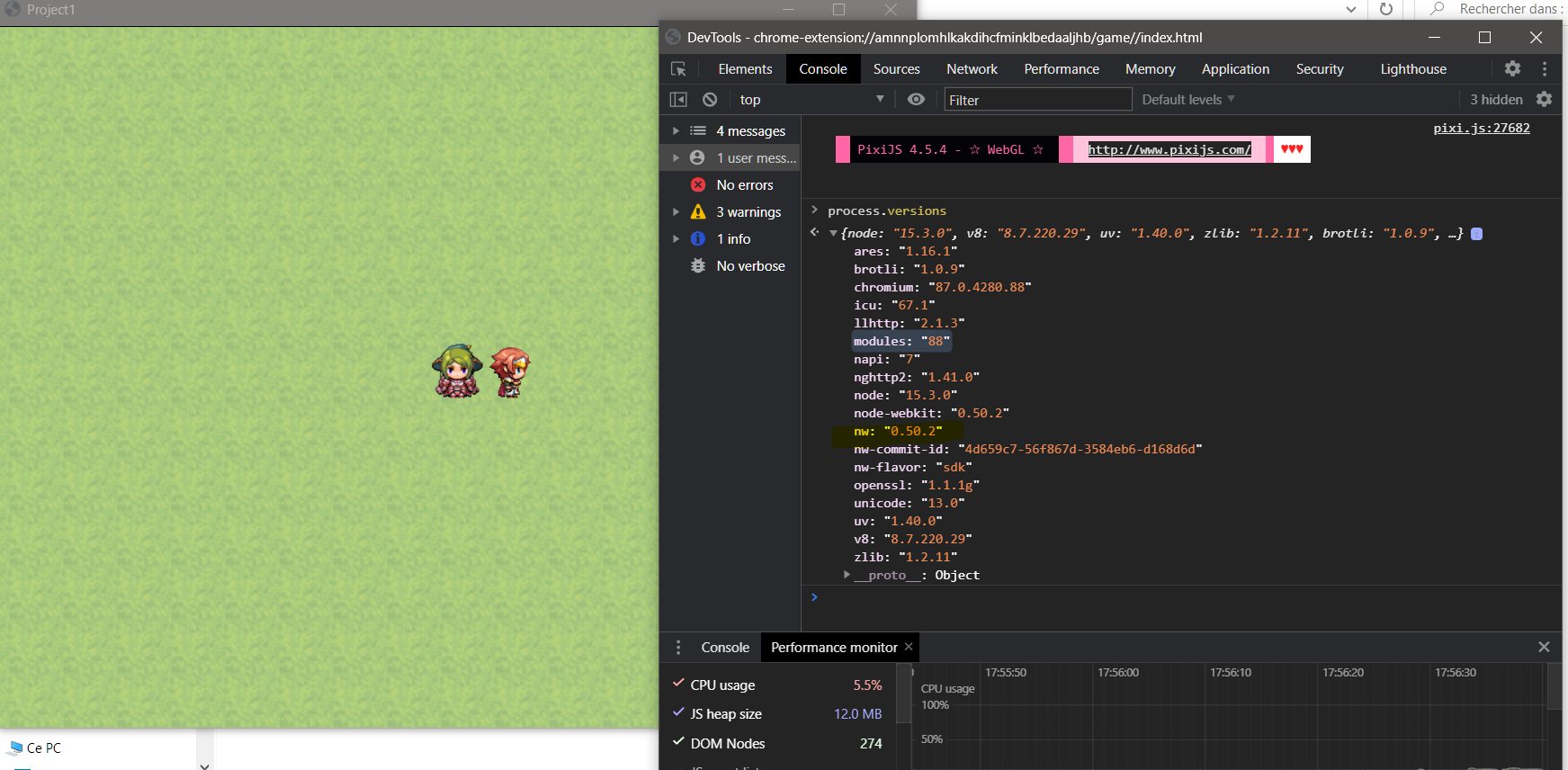Select the nw: "0.50.2" property line

[898, 431]
